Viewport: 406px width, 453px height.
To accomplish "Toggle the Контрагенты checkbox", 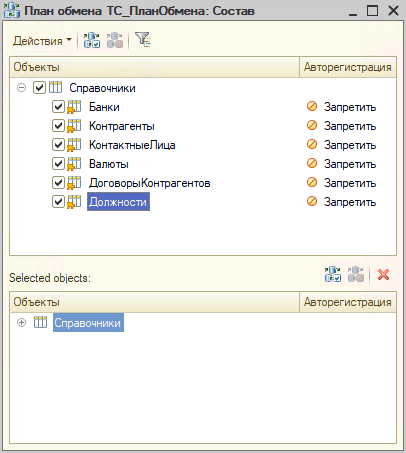I will pos(58,126).
